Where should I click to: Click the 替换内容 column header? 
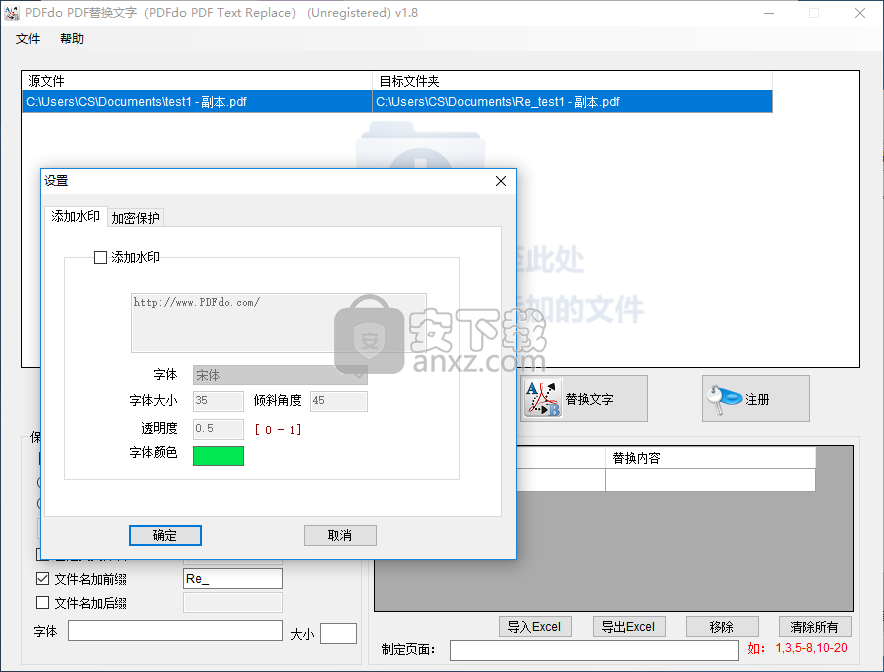click(x=710, y=458)
